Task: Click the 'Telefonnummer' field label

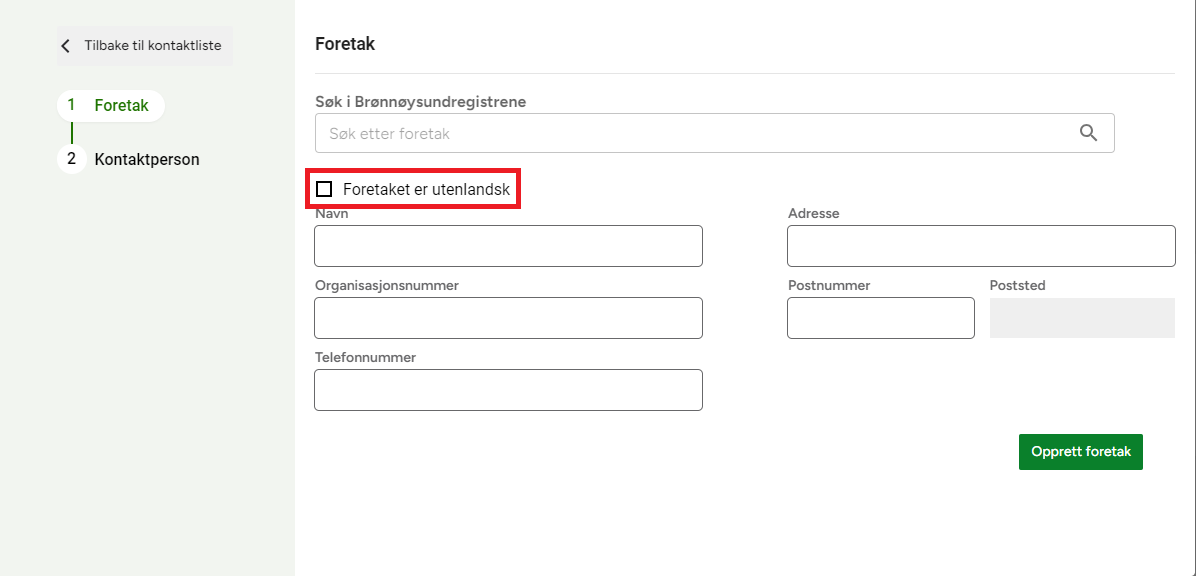Action: [365, 357]
